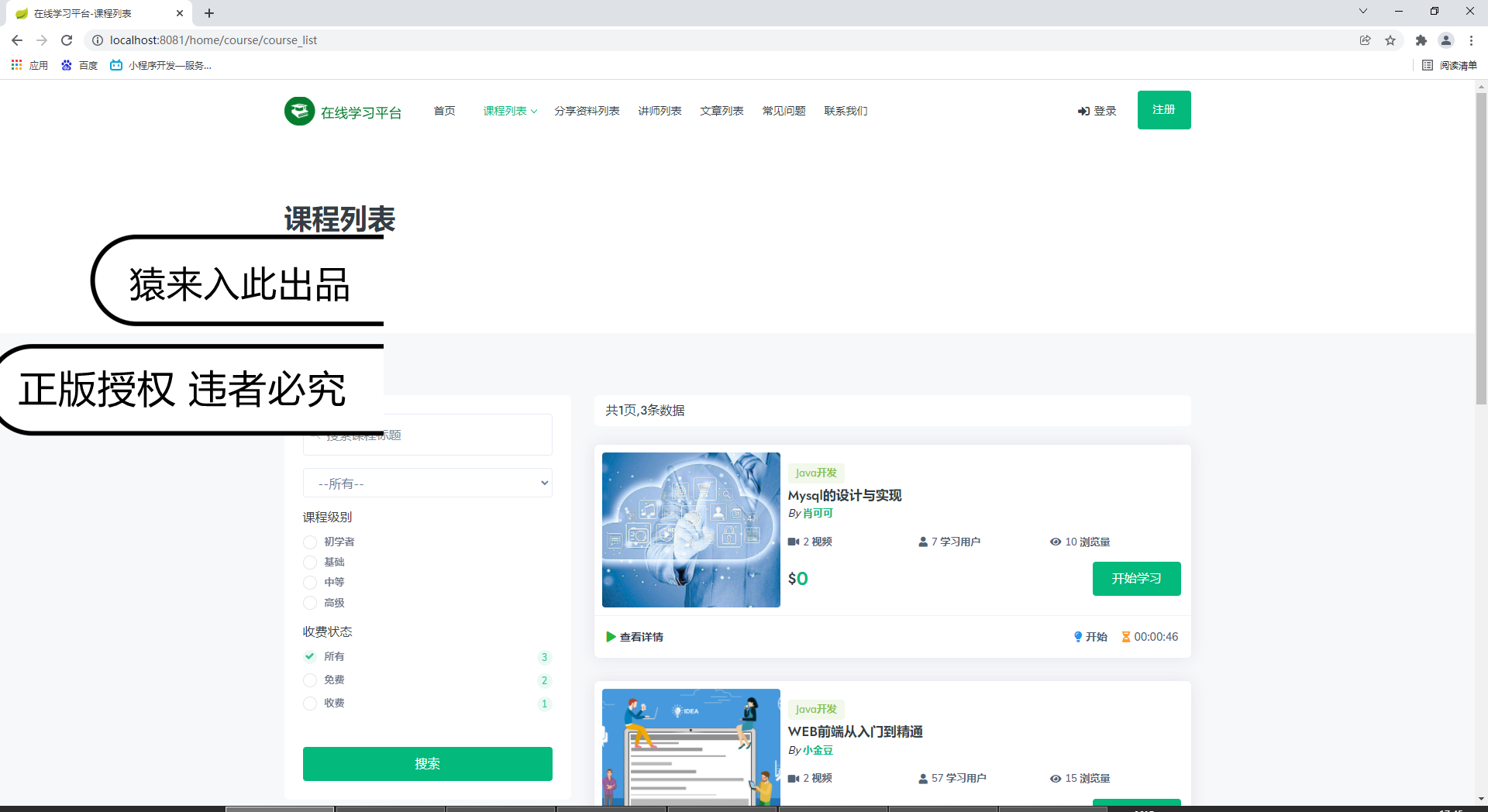Open the 百度 bookmark
The width and height of the screenshot is (1488, 812).
[80, 65]
